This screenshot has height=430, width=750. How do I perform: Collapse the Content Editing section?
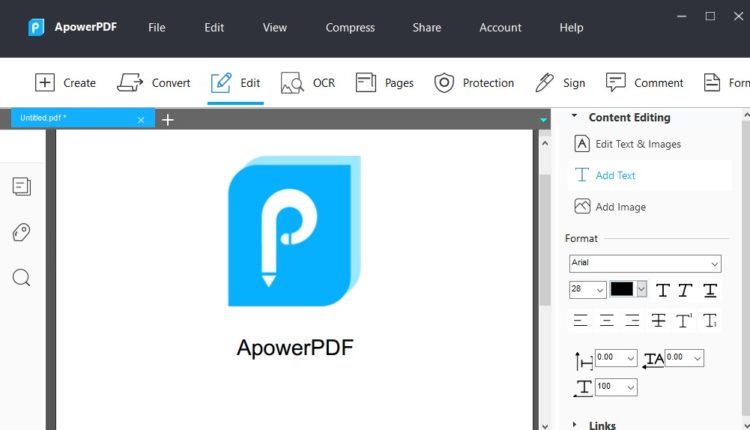pos(574,116)
